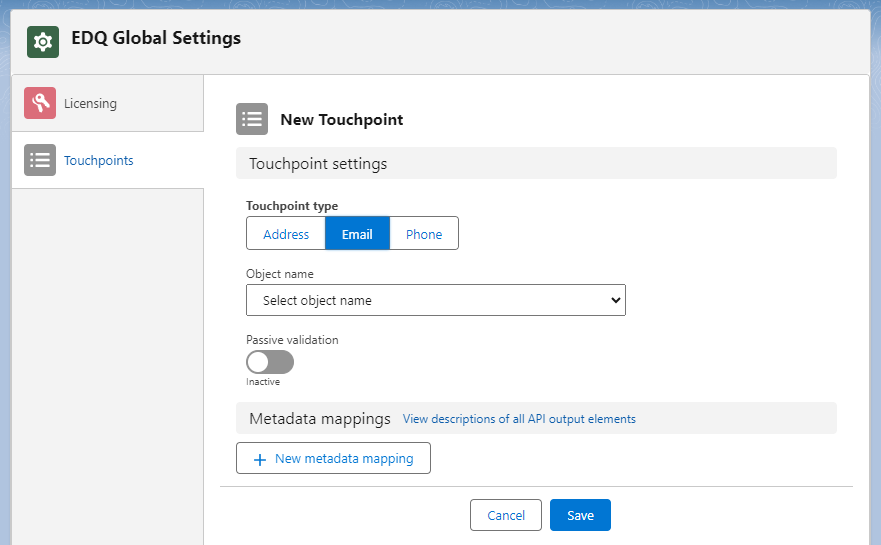Click the EDQ Global Settings gear icon

[x=43, y=42]
